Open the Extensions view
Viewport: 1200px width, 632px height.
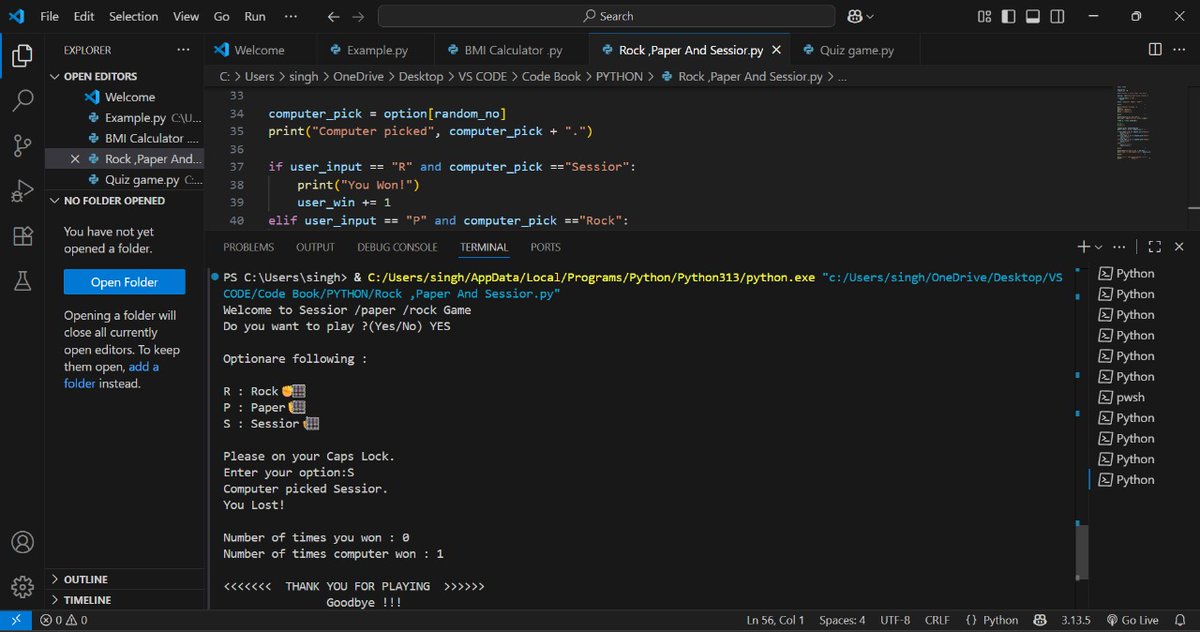tap(22, 236)
